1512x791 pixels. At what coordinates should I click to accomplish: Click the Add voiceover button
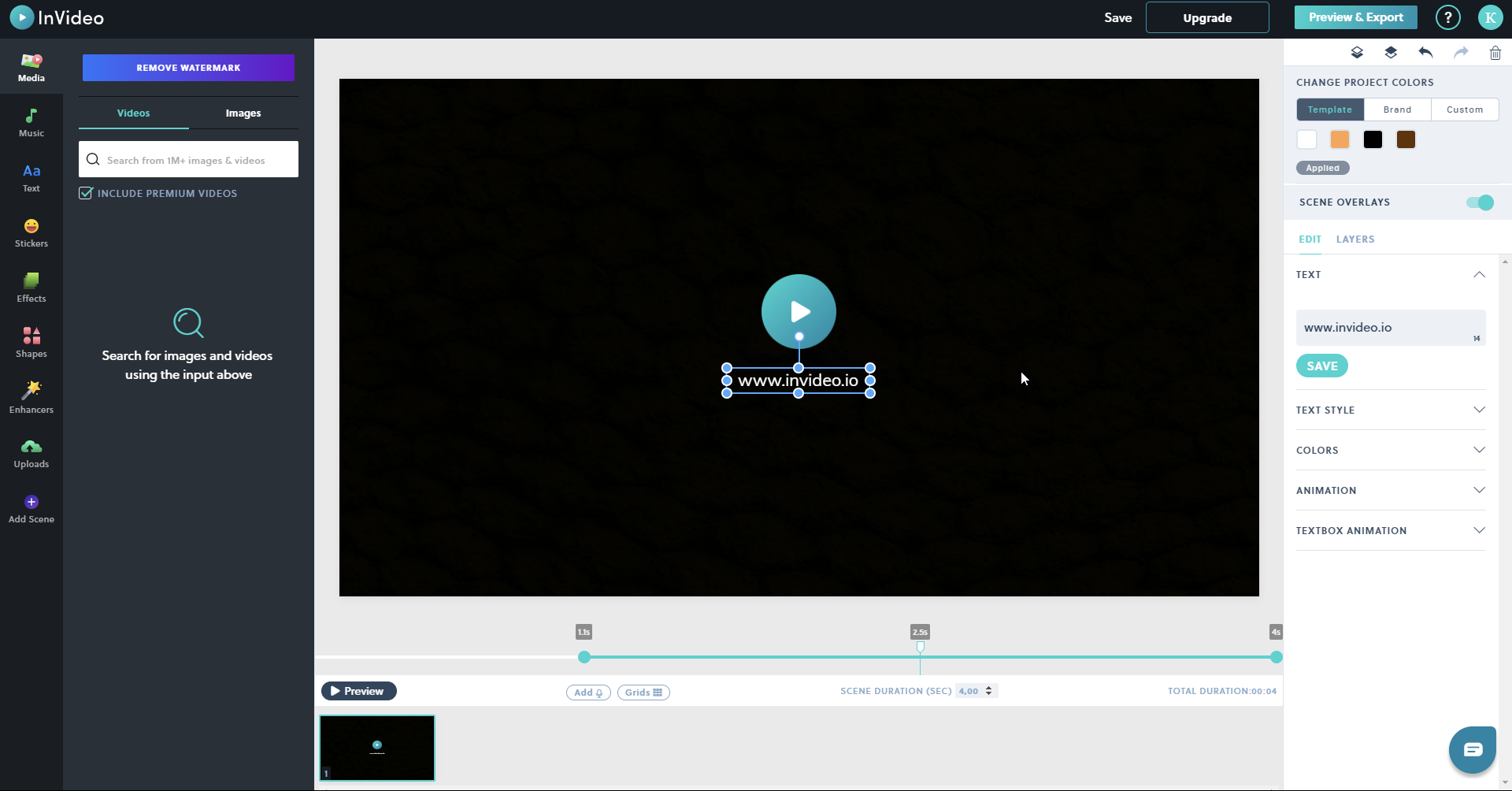(588, 693)
